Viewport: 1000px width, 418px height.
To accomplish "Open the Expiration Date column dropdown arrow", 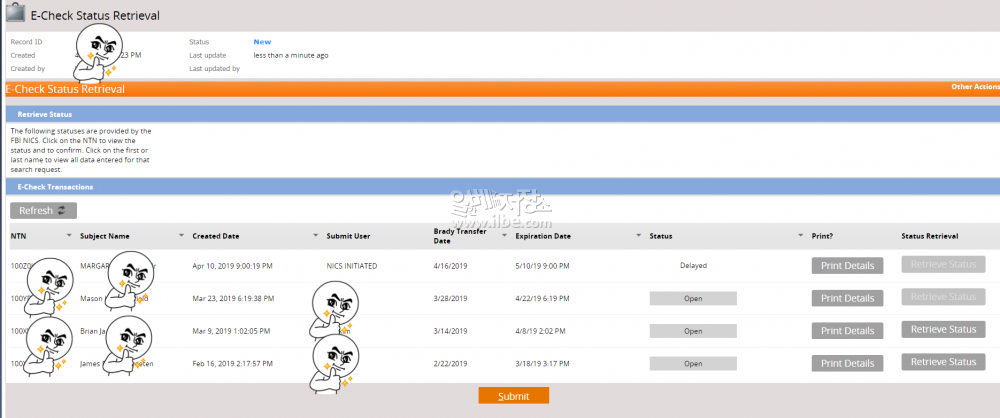I will pyautogui.click(x=638, y=236).
